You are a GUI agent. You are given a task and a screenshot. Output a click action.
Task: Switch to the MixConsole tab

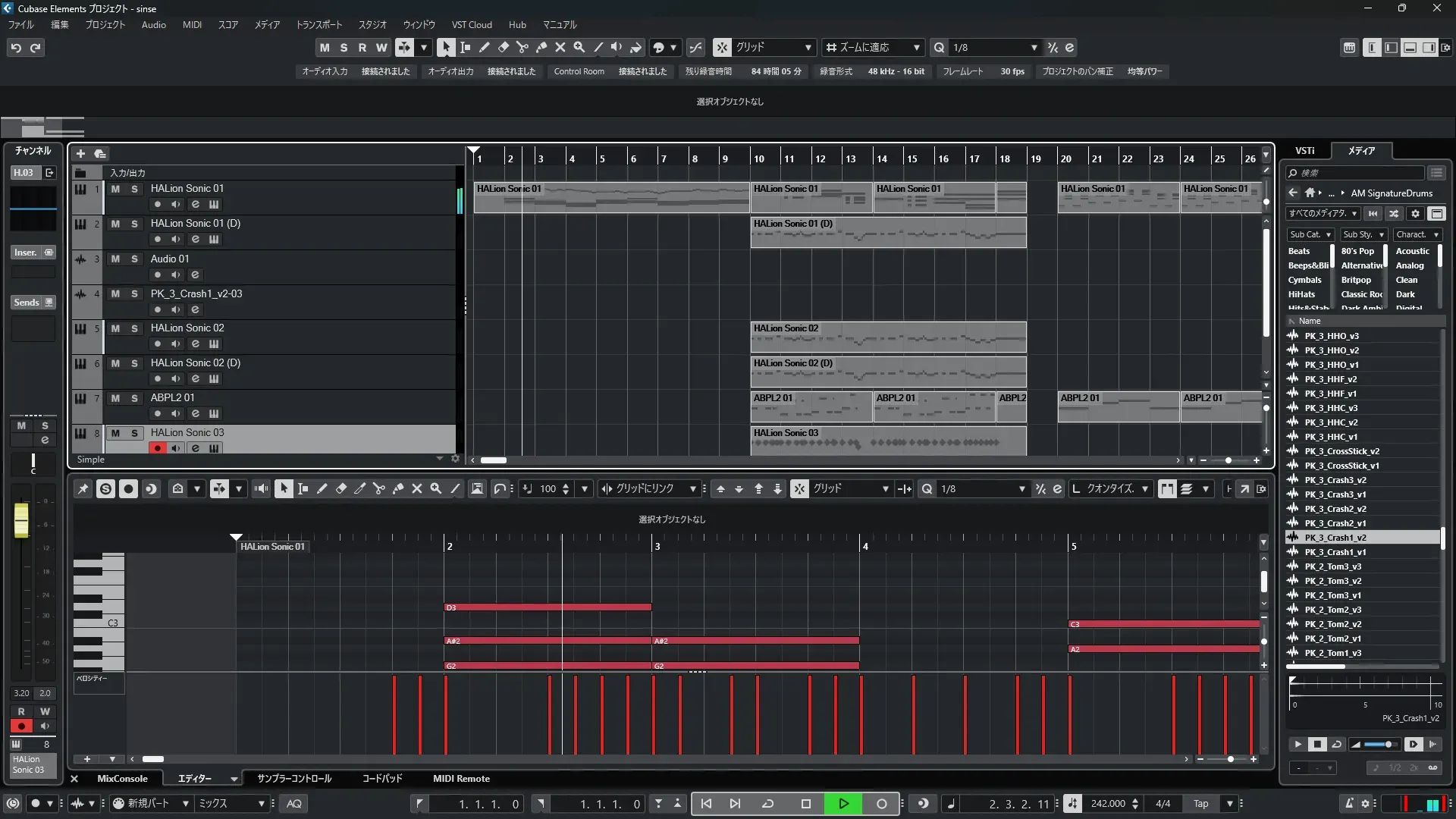click(x=122, y=779)
